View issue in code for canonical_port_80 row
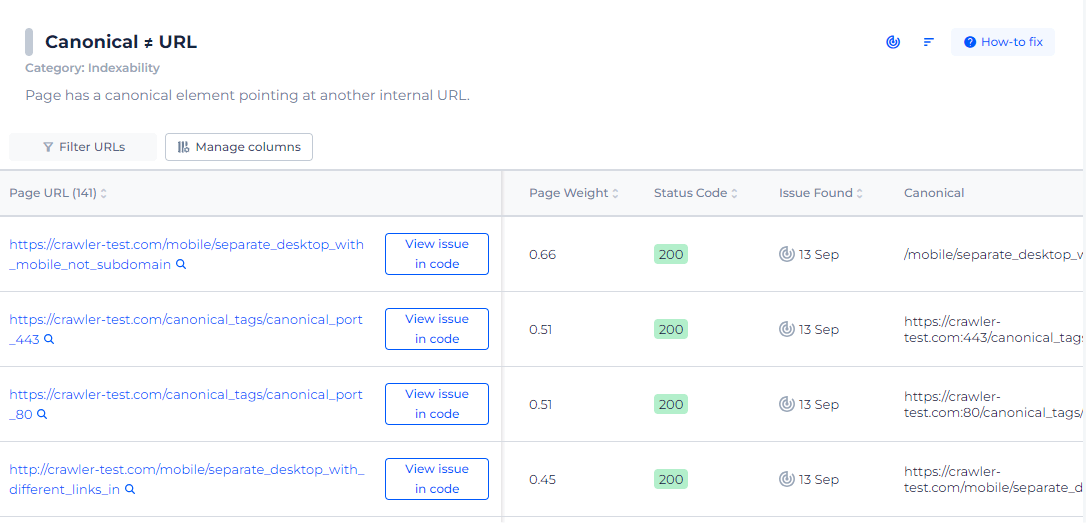The image size is (1086, 523). pos(437,404)
